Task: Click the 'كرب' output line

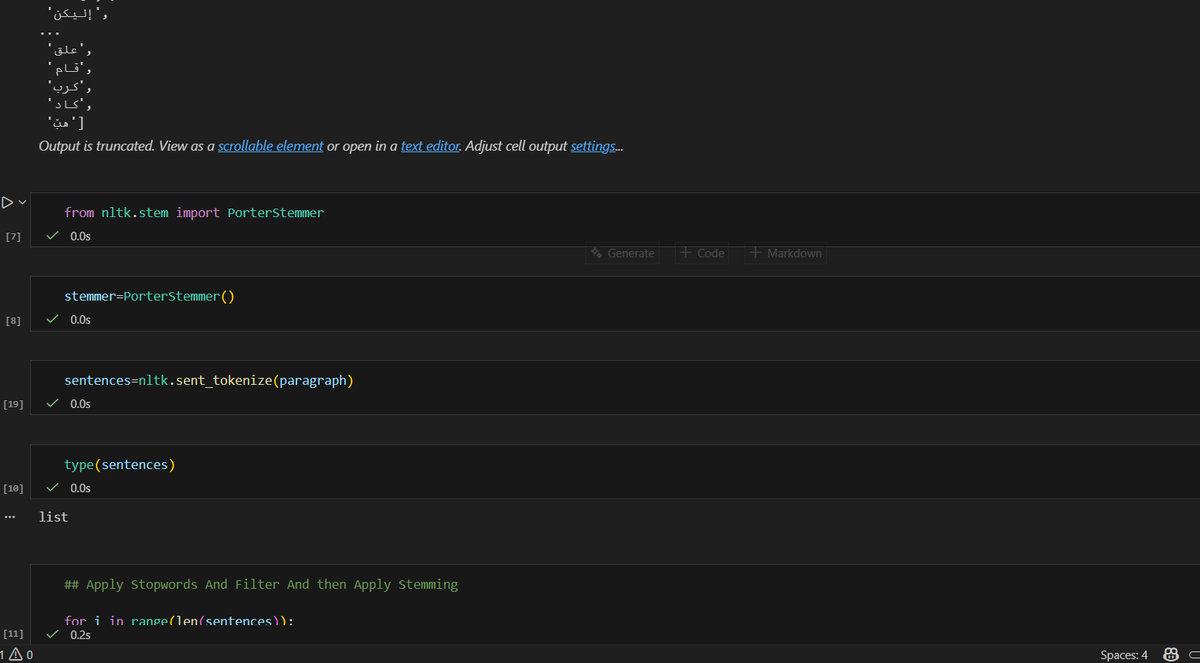Action: point(70,86)
